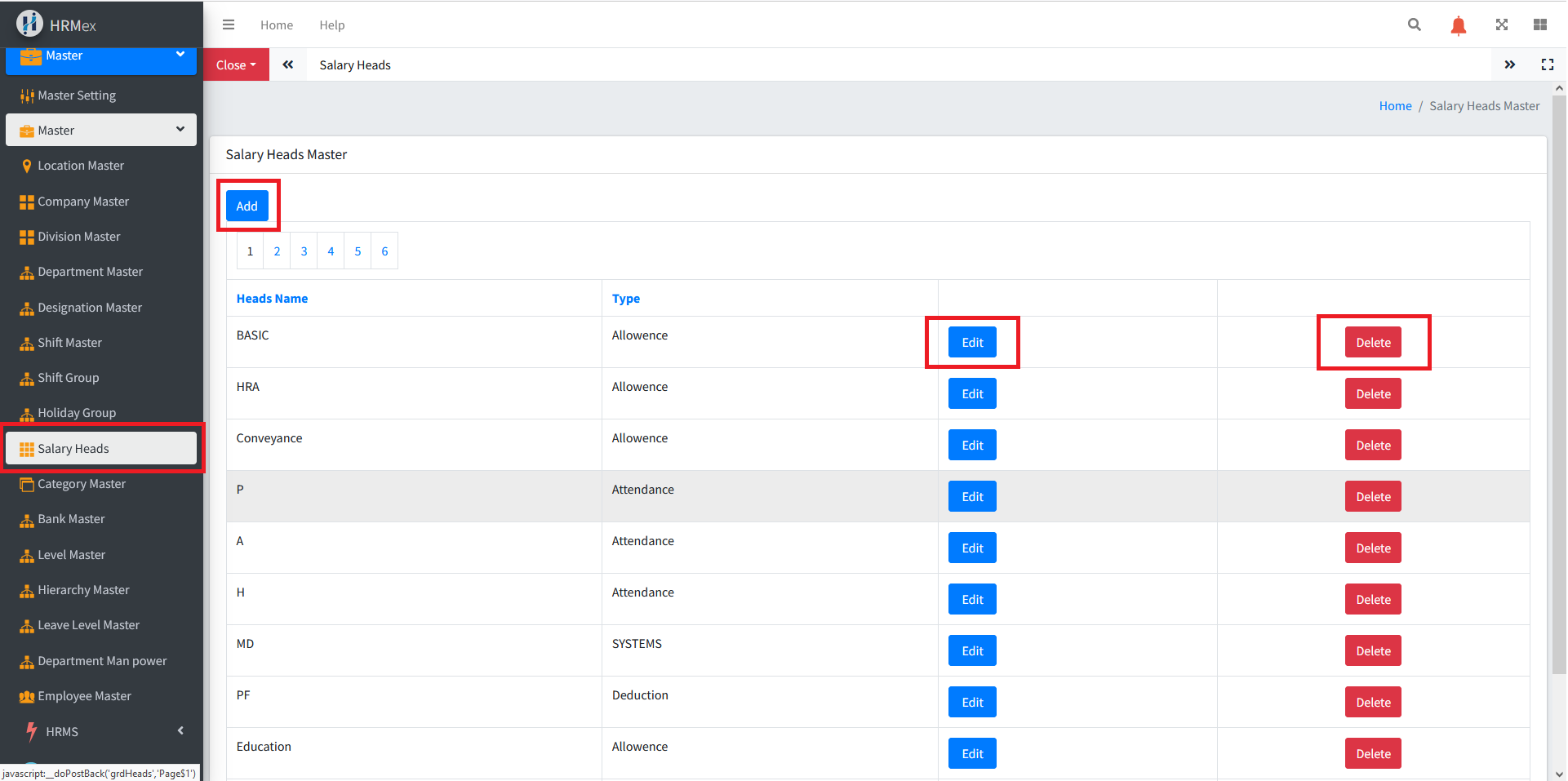Click the expand arrows icon in header
This screenshot has width=1568, height=781.
point(1501,24)
